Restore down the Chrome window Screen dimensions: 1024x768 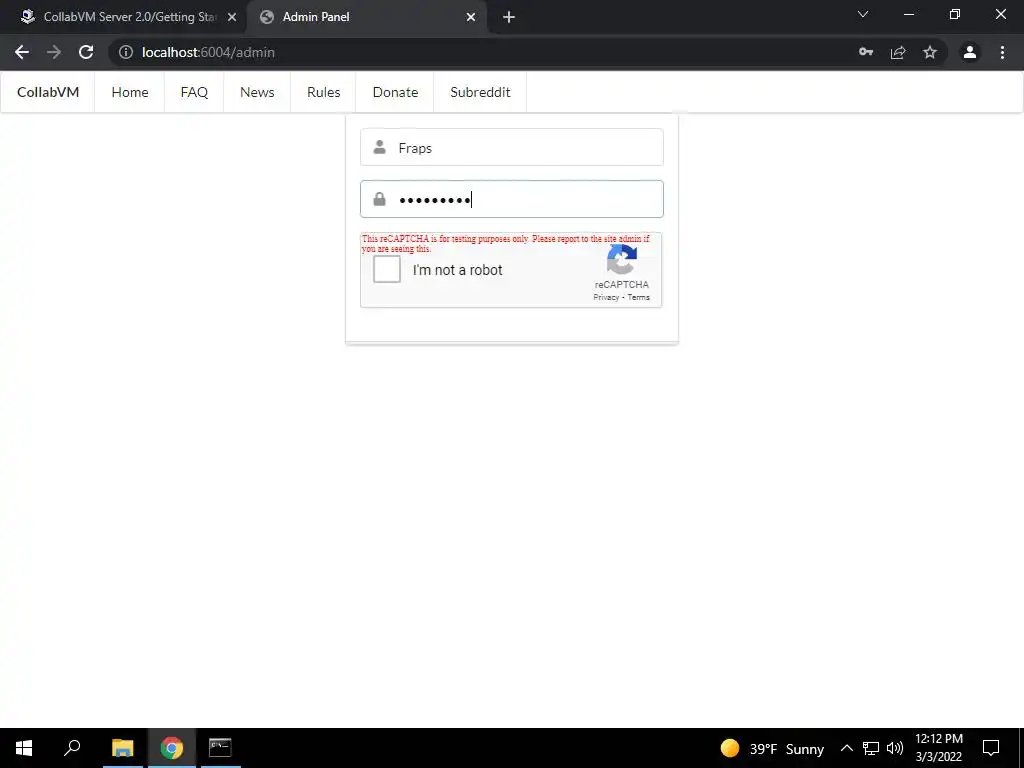pyautogui.click(x=955, y=14)
